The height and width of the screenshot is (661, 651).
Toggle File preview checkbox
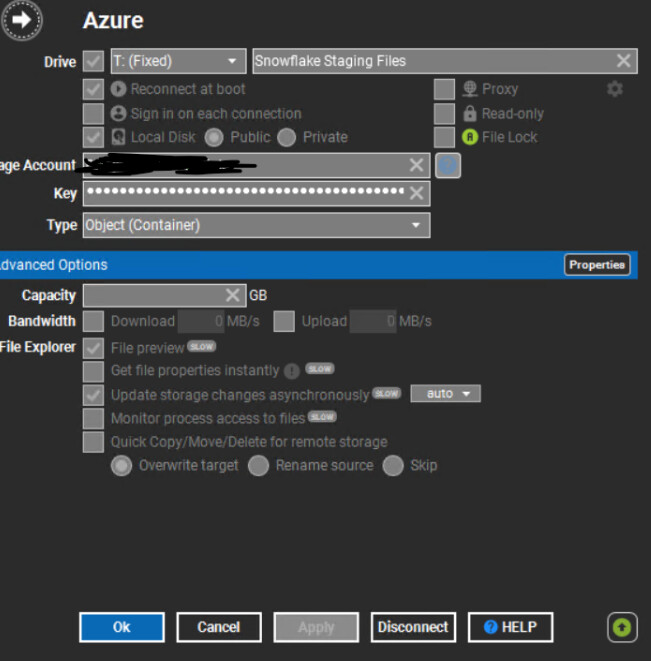click(x=93, y=348)
